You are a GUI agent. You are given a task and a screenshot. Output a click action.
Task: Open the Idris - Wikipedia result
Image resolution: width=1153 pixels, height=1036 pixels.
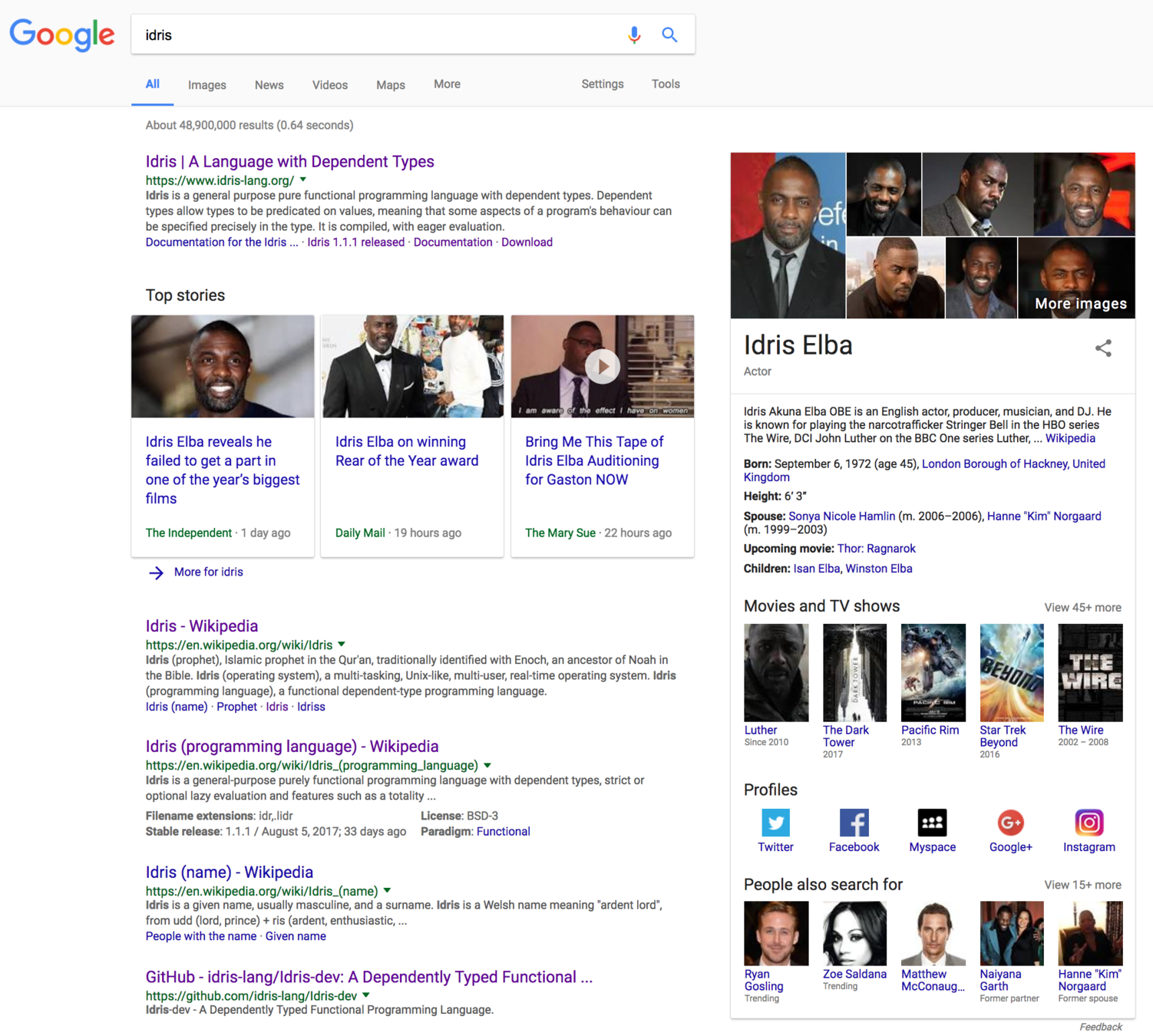(202, 626)
